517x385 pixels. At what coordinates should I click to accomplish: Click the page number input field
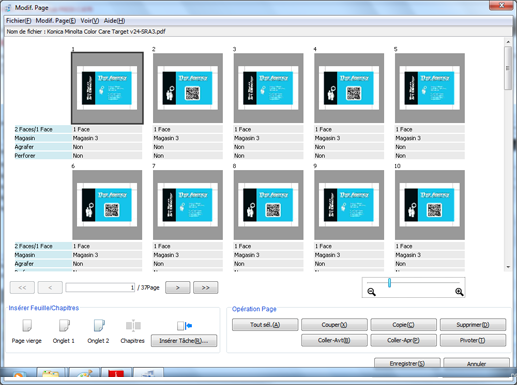click(100, 288)
